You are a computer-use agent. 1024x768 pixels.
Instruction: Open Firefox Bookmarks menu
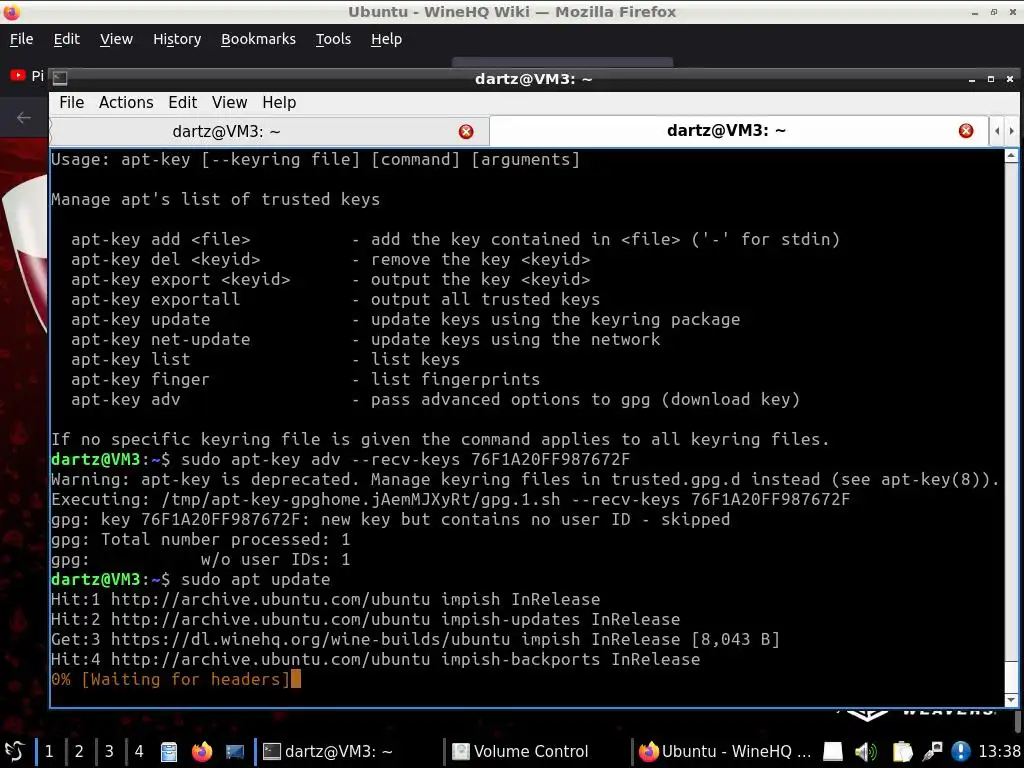click(258, 39)
